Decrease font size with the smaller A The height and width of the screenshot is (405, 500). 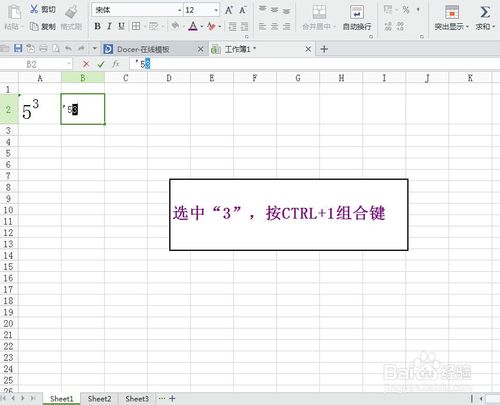(x=243, y=10)
